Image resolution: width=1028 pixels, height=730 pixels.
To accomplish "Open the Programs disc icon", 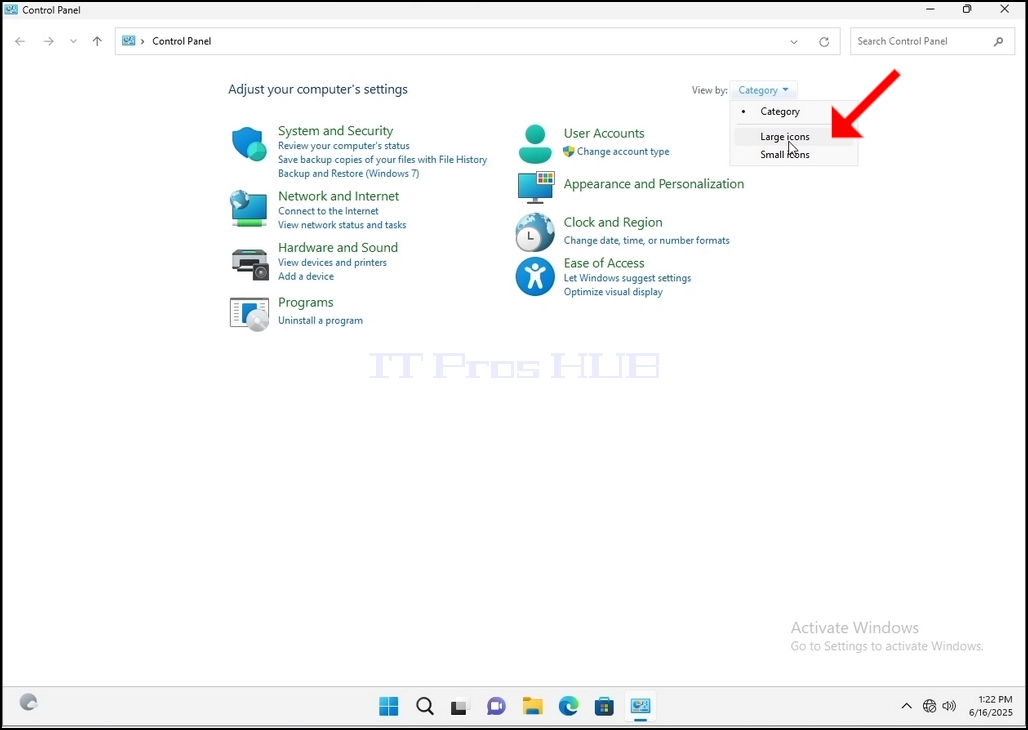I will [249, 314].
